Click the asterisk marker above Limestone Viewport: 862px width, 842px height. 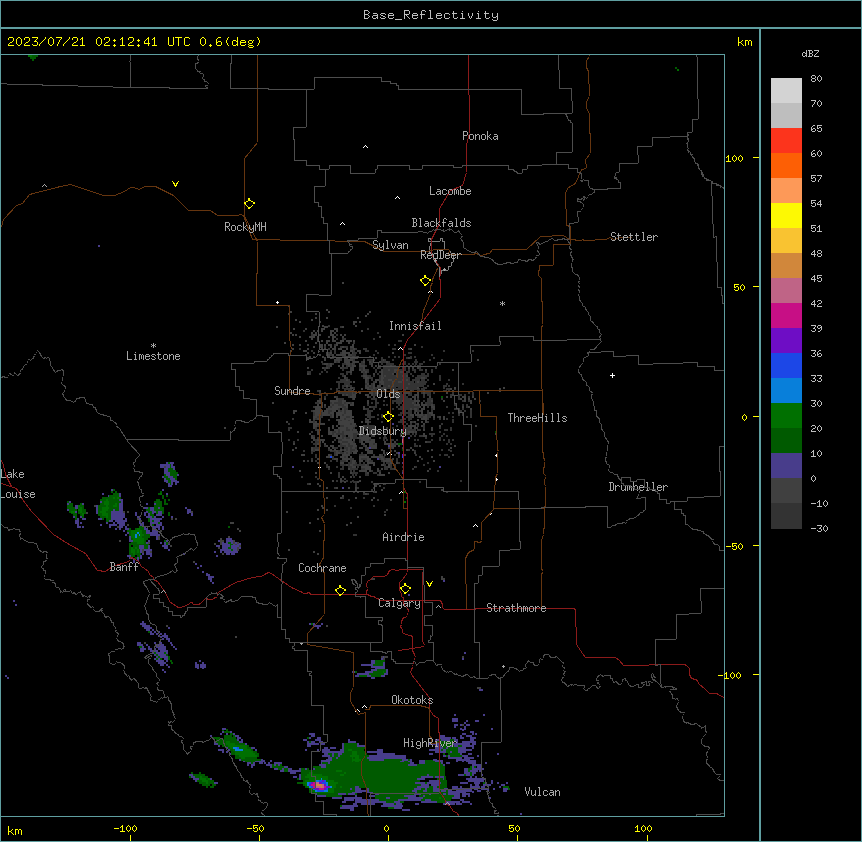153,346
